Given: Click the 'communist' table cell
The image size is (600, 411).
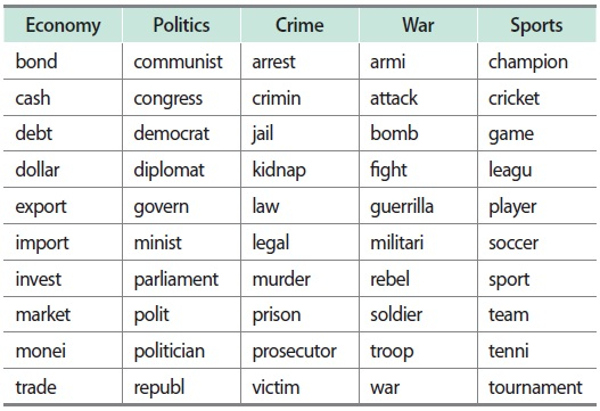Looking at the screenshot, I should (x=178, y=62).
